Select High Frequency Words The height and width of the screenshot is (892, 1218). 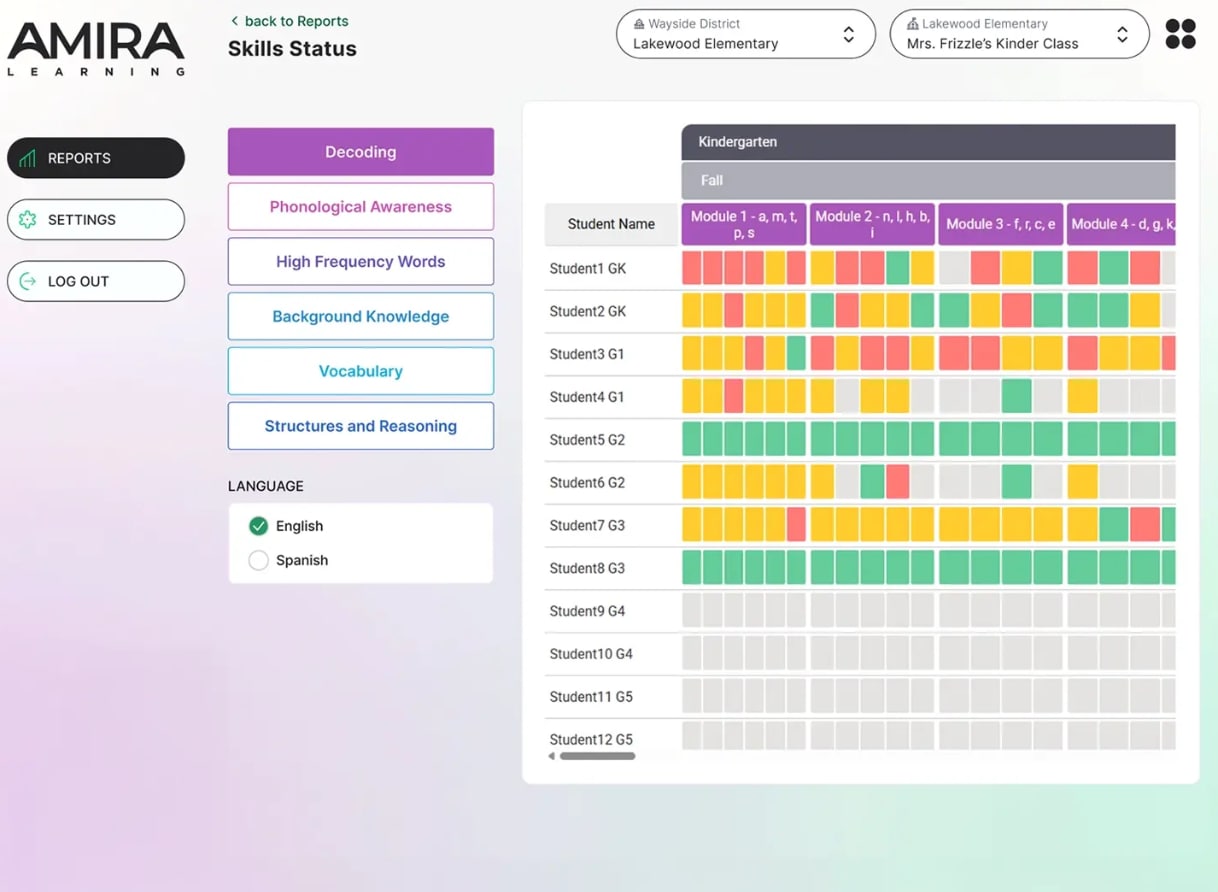coord(360,261)
